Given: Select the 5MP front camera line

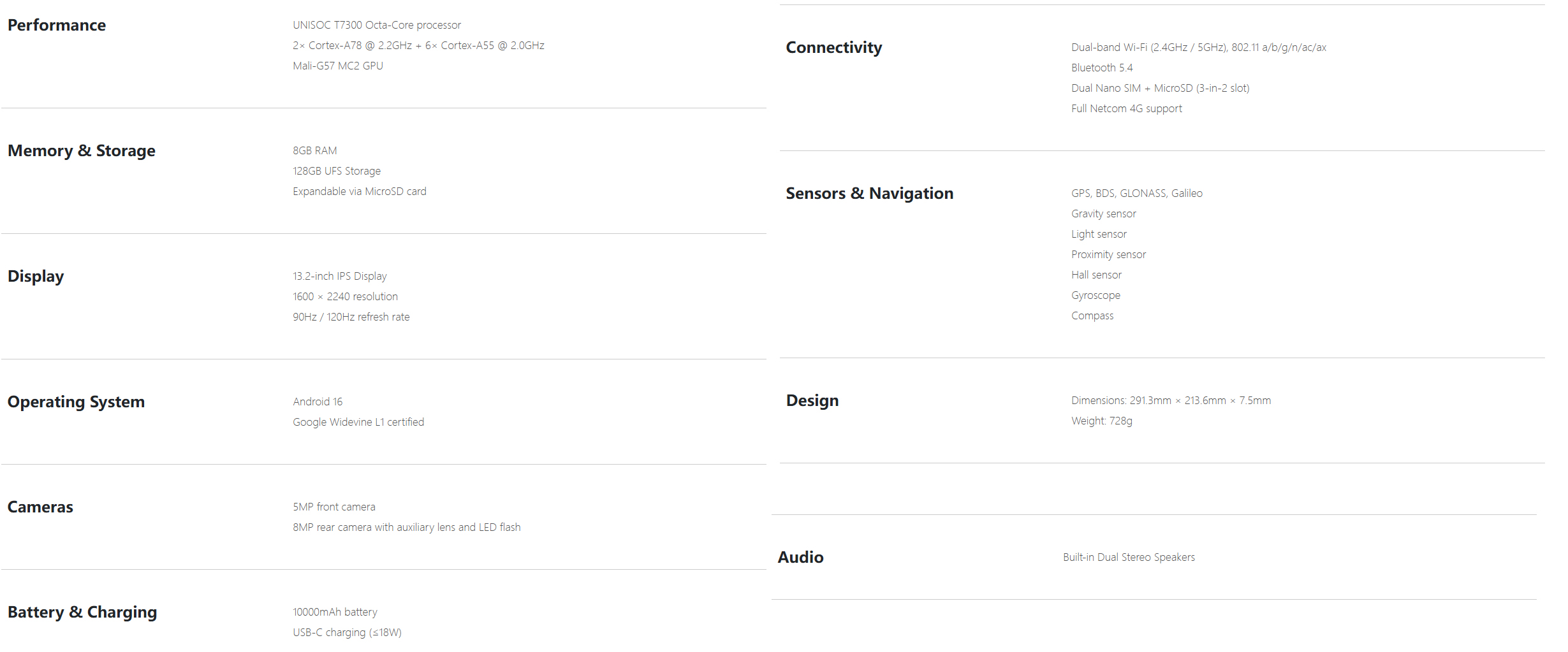Looking at the screenshot, I should (x=334, y=507).
